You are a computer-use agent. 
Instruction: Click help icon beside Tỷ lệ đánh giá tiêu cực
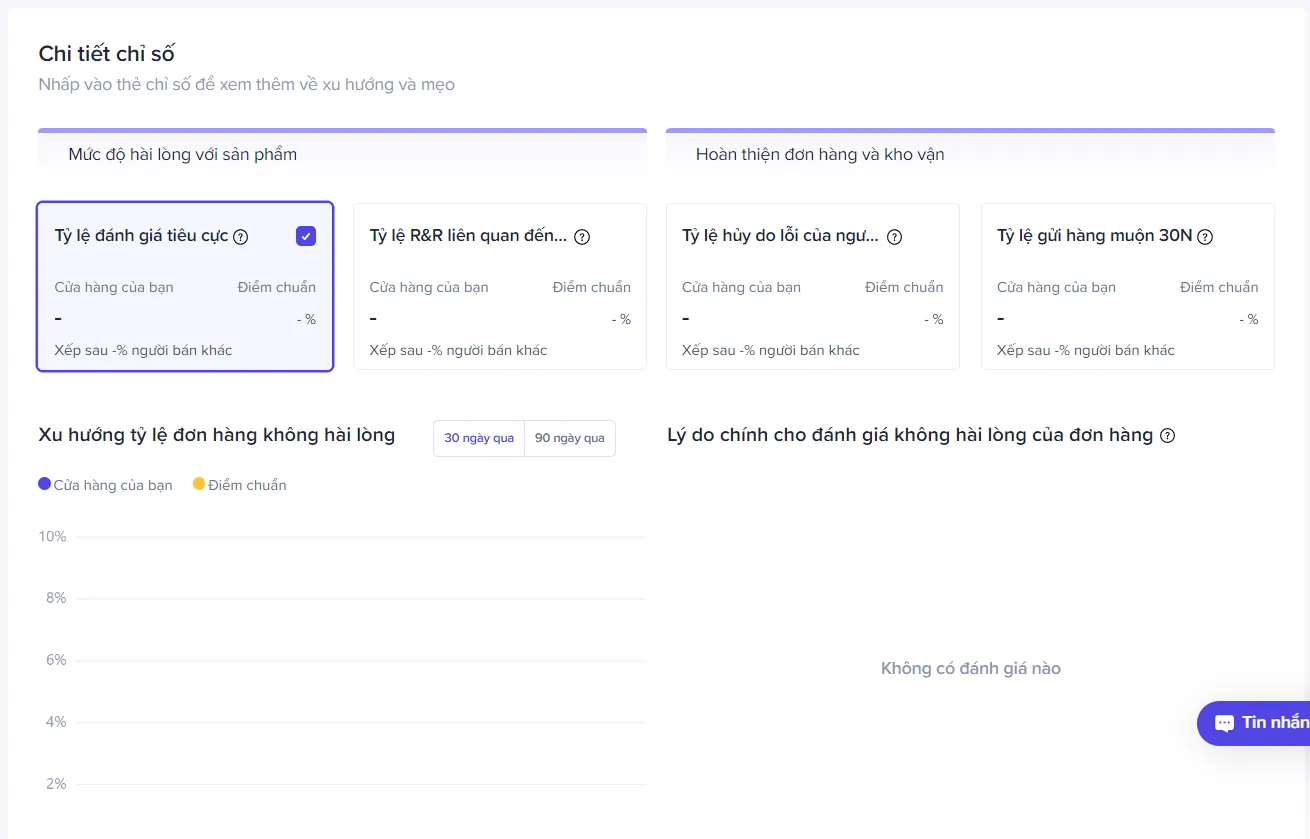click(x=240, y=237)
